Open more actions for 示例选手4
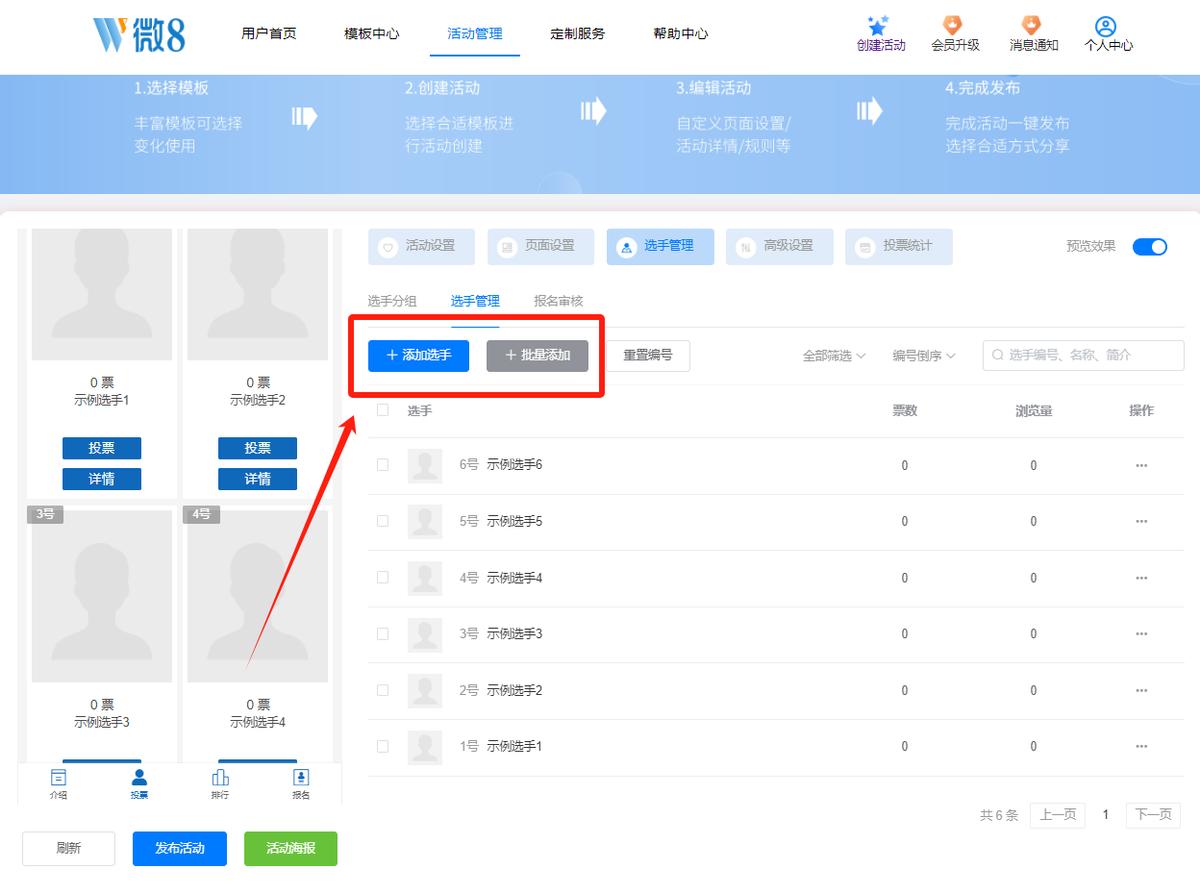The image size is (1200, 888). pyautogui.click(x=1141, y=578)
